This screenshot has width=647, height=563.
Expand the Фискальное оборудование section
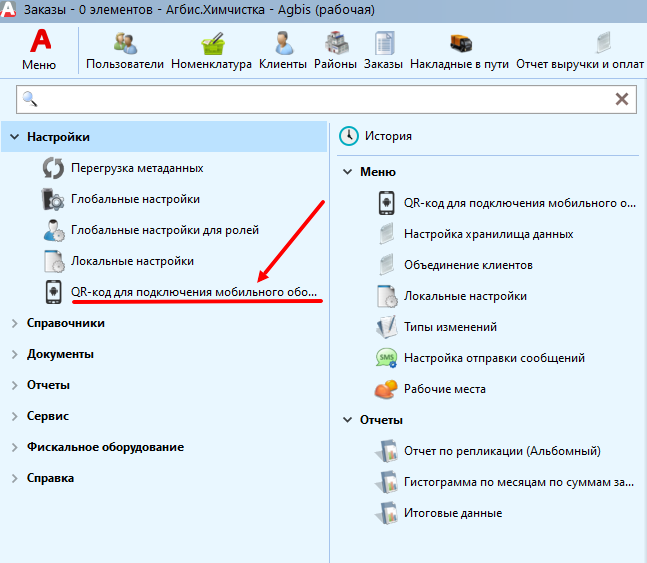coord(14,447)
